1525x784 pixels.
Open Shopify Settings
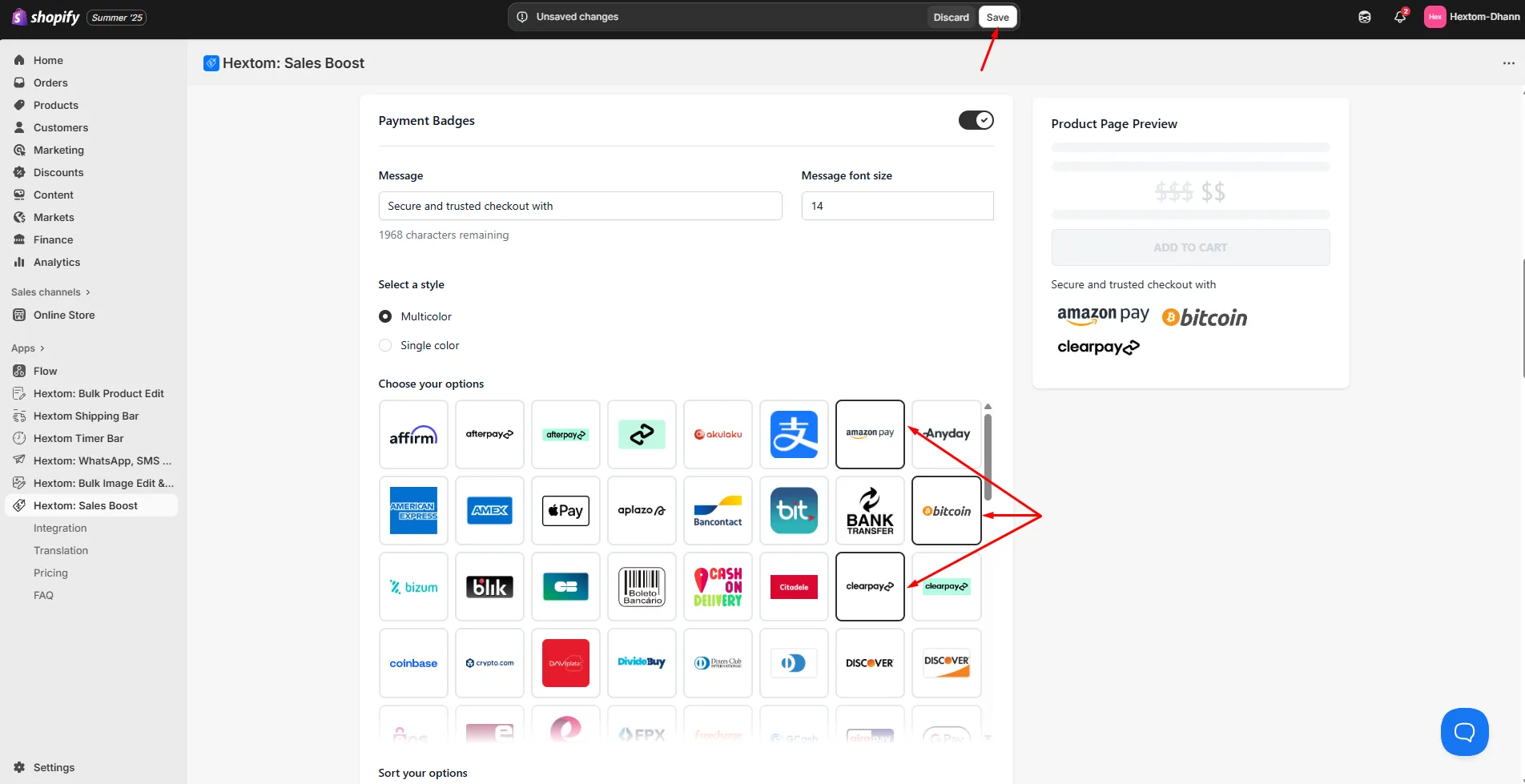click(54, 767)
